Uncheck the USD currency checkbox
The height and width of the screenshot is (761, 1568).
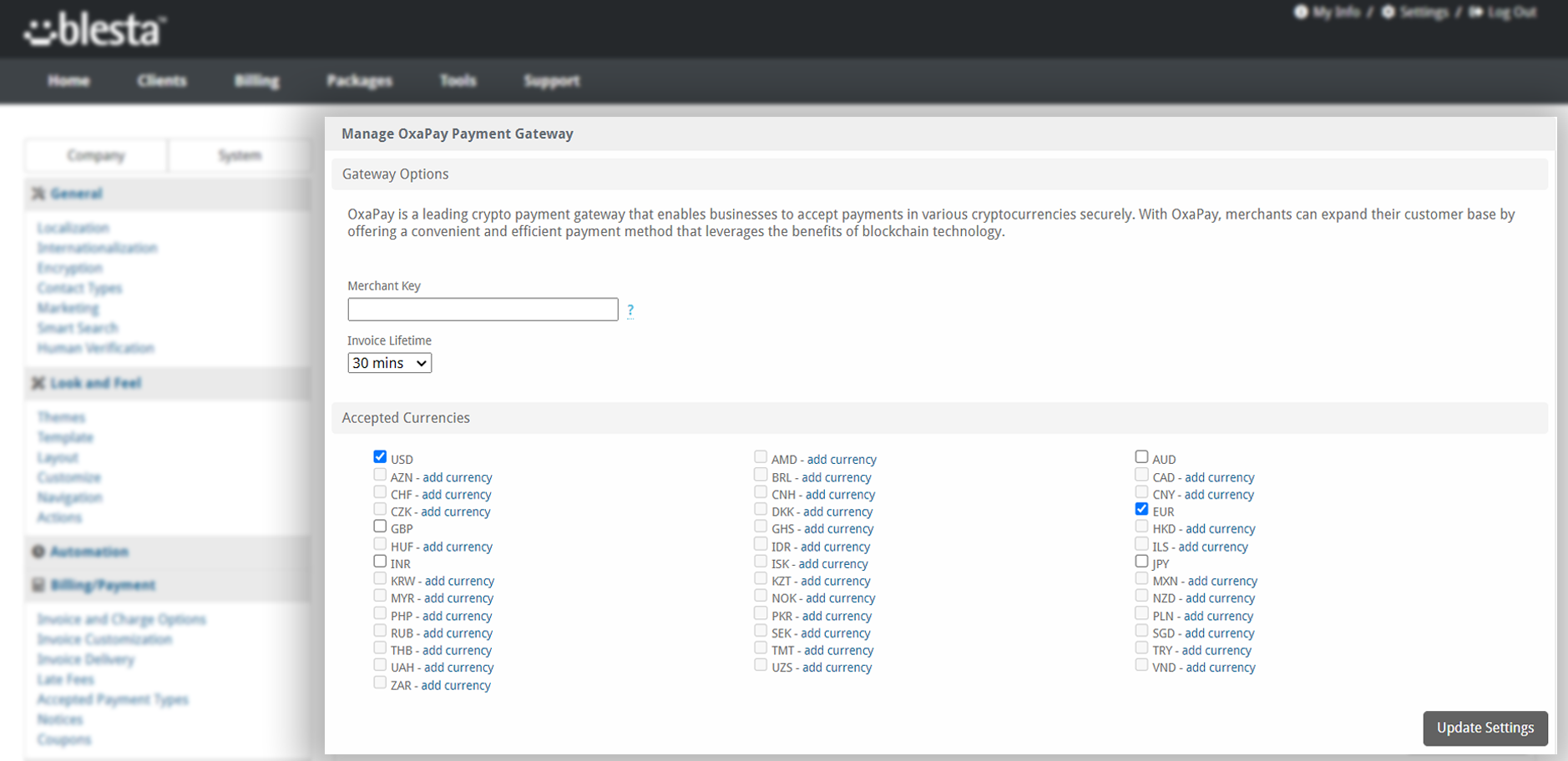pyautogui.click(x=380, y=457)
